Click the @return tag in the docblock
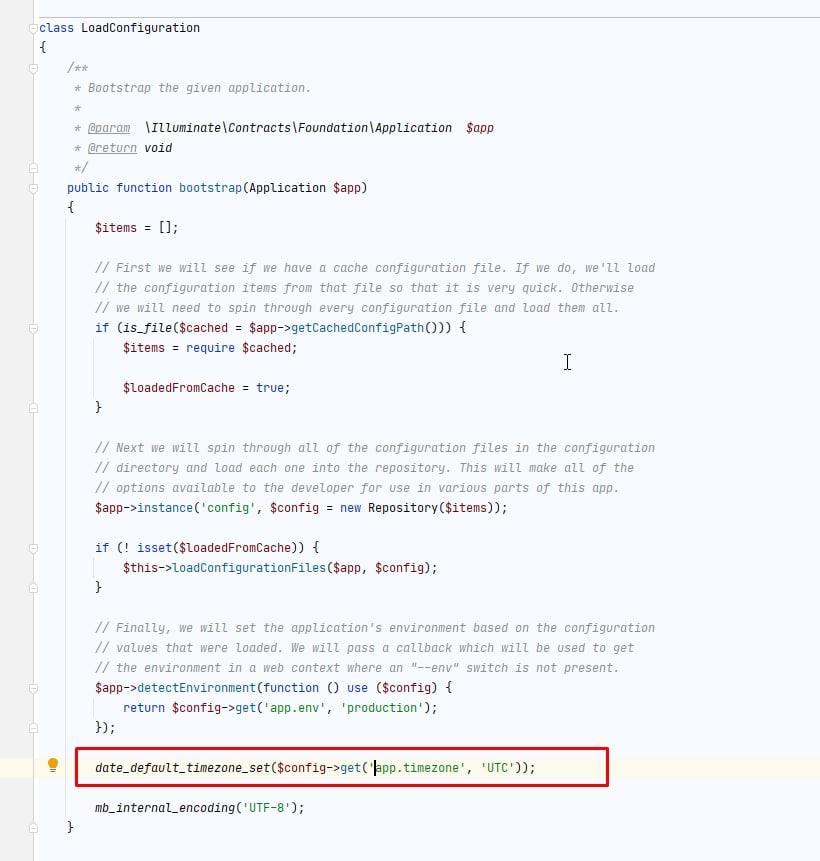This screenshot has width=820, height=861. (112, 148)
